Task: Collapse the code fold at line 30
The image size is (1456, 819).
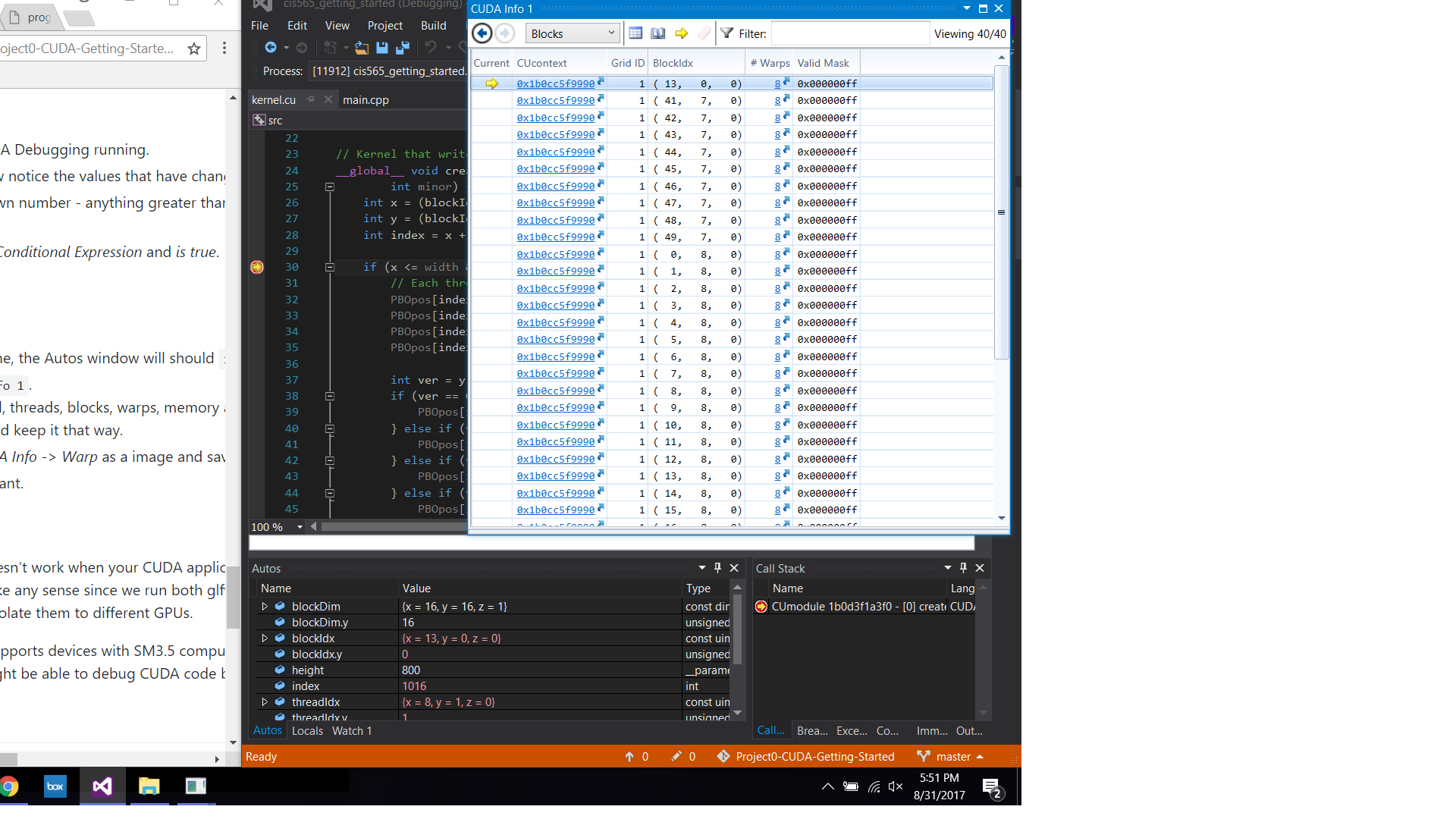Action: click(330, 267)
